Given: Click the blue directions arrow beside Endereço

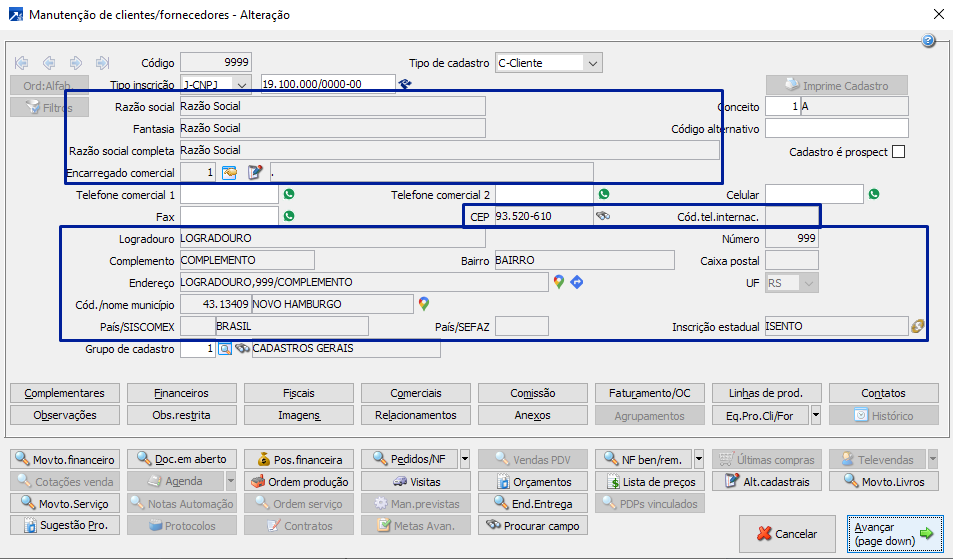Looking at the screenshot, I should tap(576, 282).
